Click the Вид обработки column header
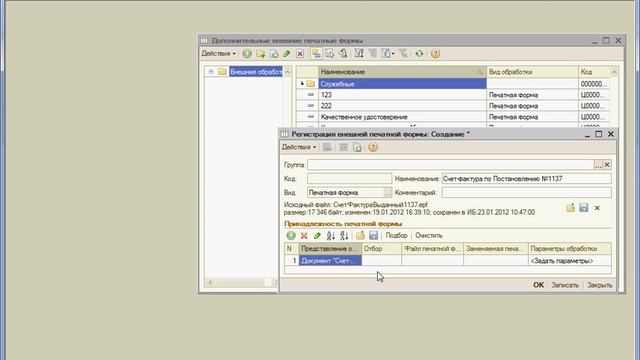 (532, 72)
